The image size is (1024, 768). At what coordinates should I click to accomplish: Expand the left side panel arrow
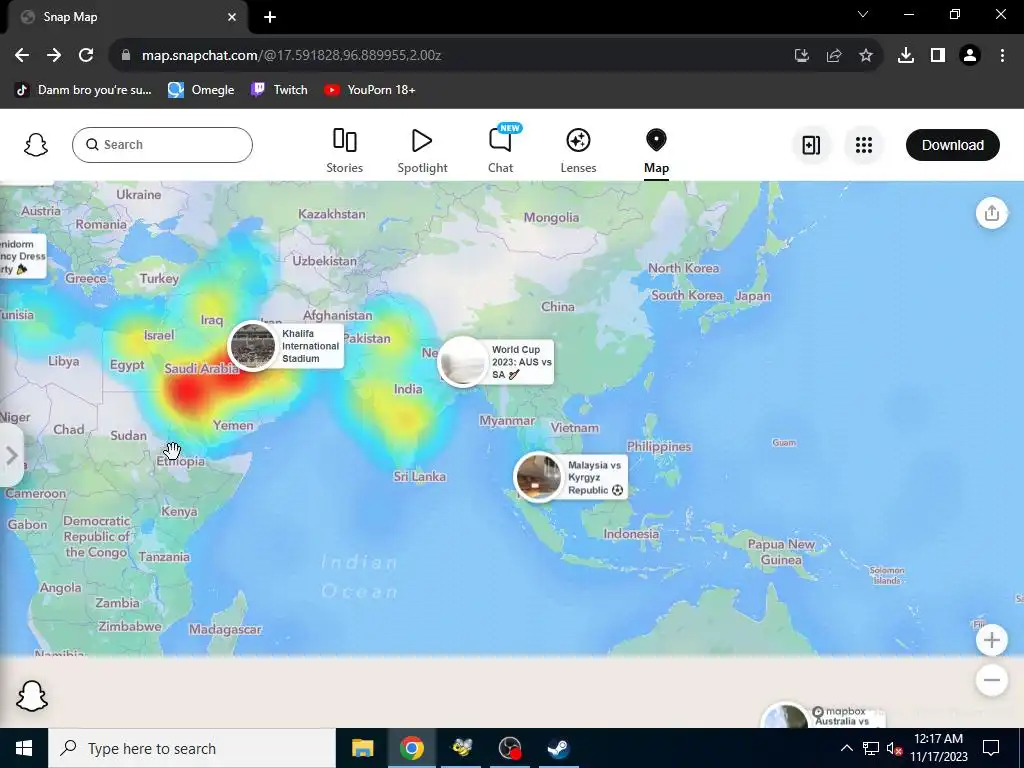(11, 455)
